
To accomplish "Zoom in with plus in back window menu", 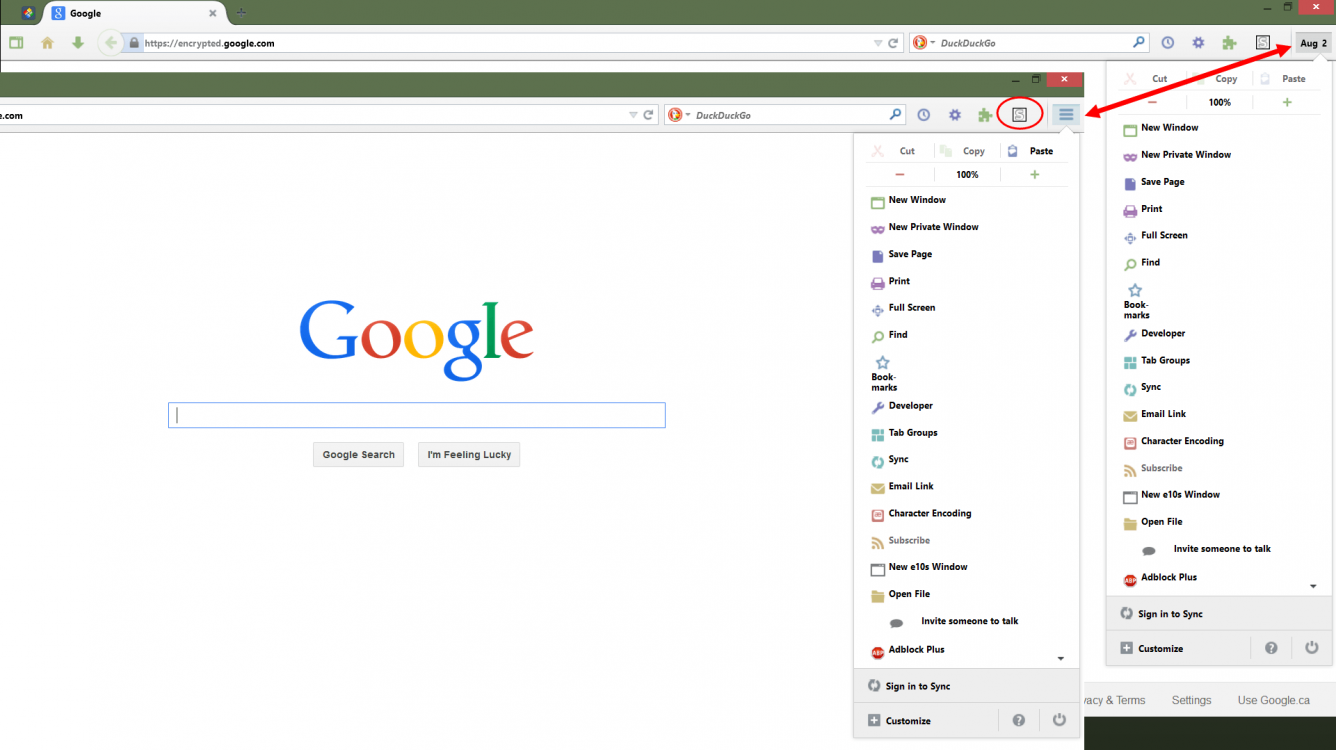I will 1287,102.
